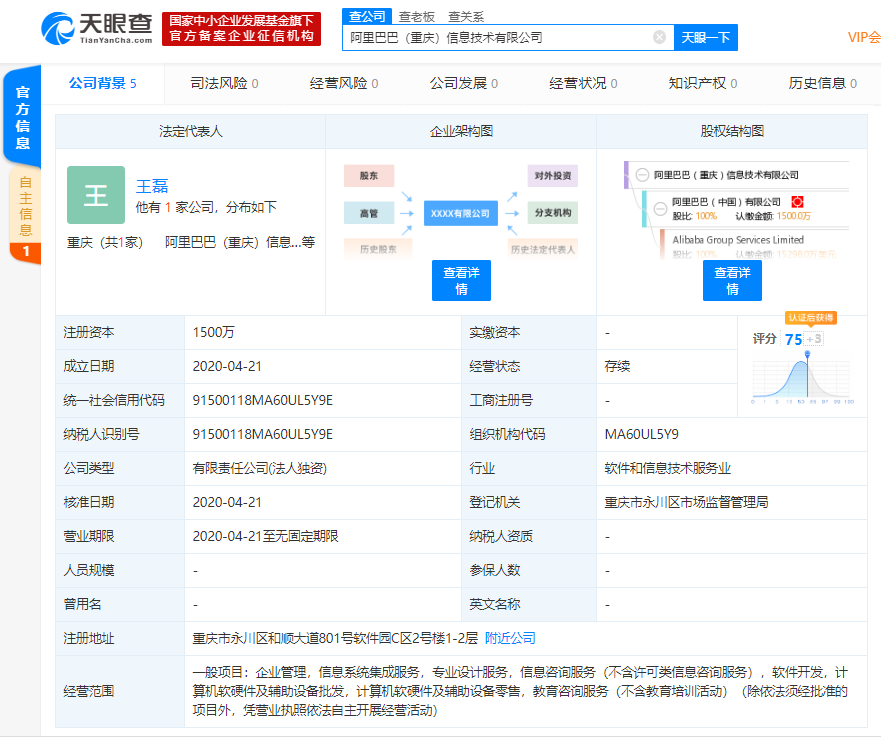The width and height of the screenshot is (881, 737).
Task: Open the 司法风险 tab
Action: pos(224,83)
